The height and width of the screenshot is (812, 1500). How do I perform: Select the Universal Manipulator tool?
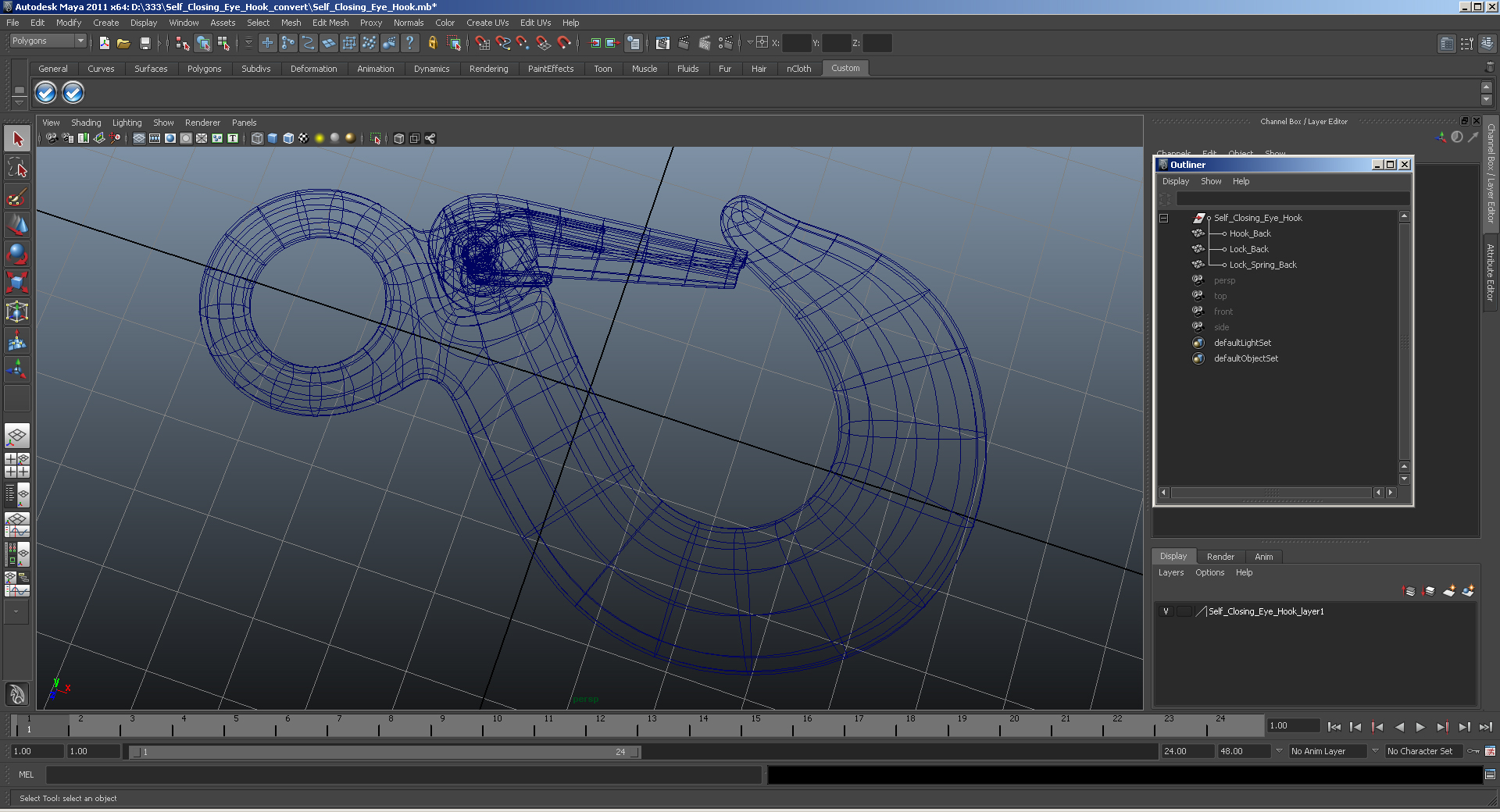click(17, 312)
